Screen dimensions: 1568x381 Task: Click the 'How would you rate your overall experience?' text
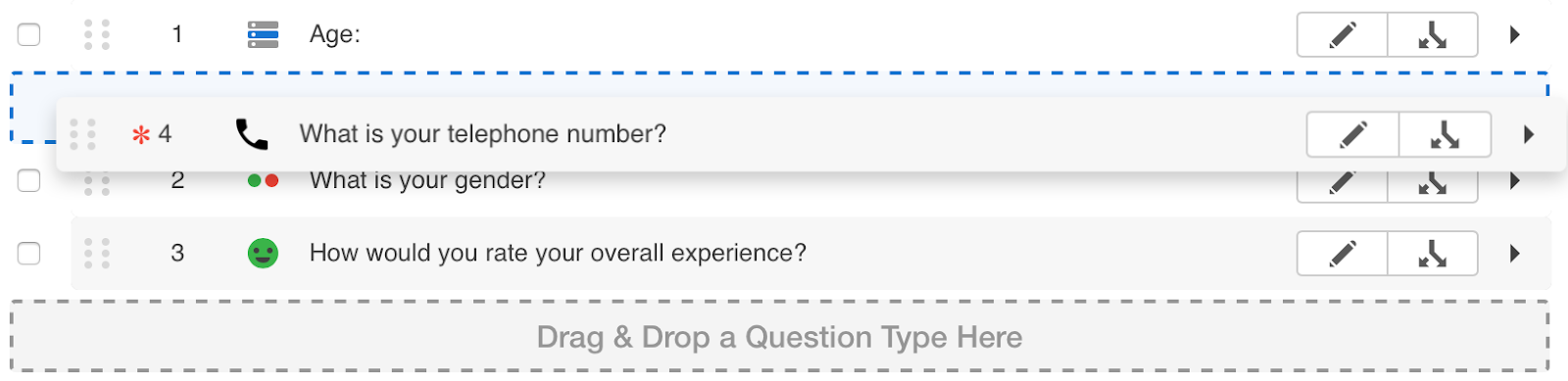[x=558, y=253]
